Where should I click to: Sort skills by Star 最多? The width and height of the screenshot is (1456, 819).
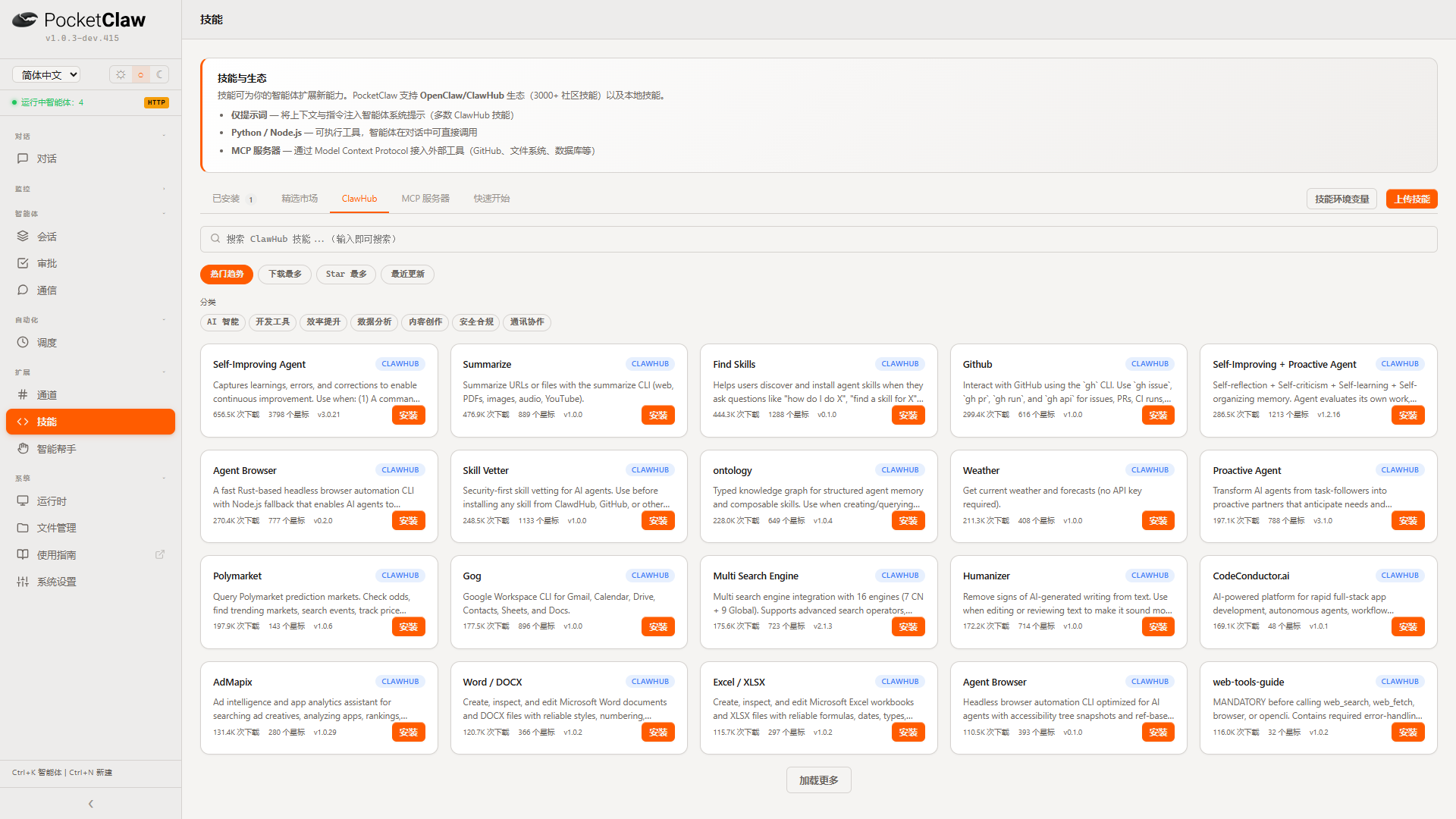347,274
